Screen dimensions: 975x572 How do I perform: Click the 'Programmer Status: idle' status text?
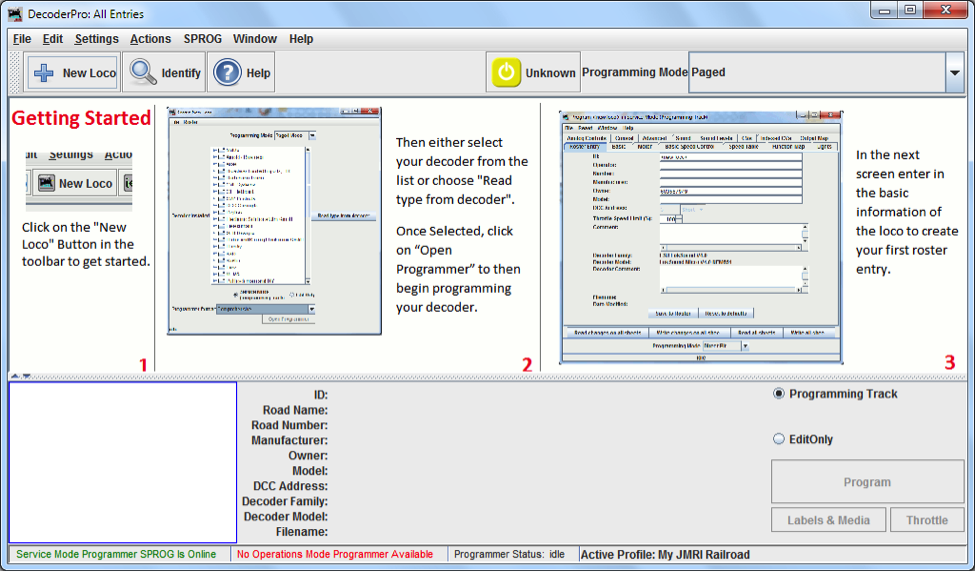[509, 554]
